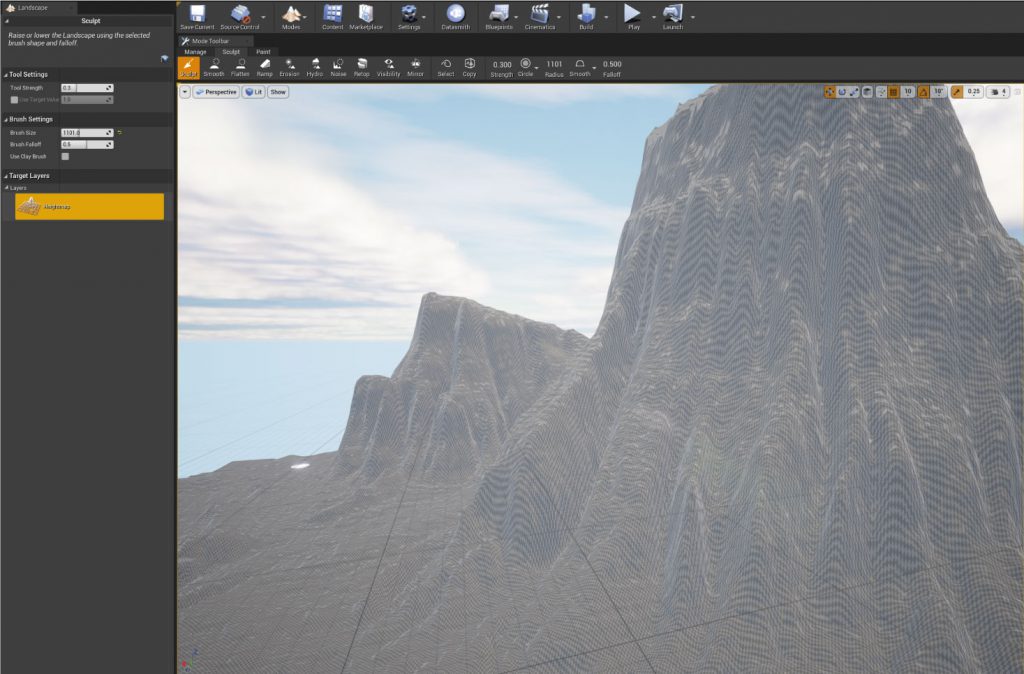
Task: Select the Smooth sculpt tool
Action: (x=214, y=66)
